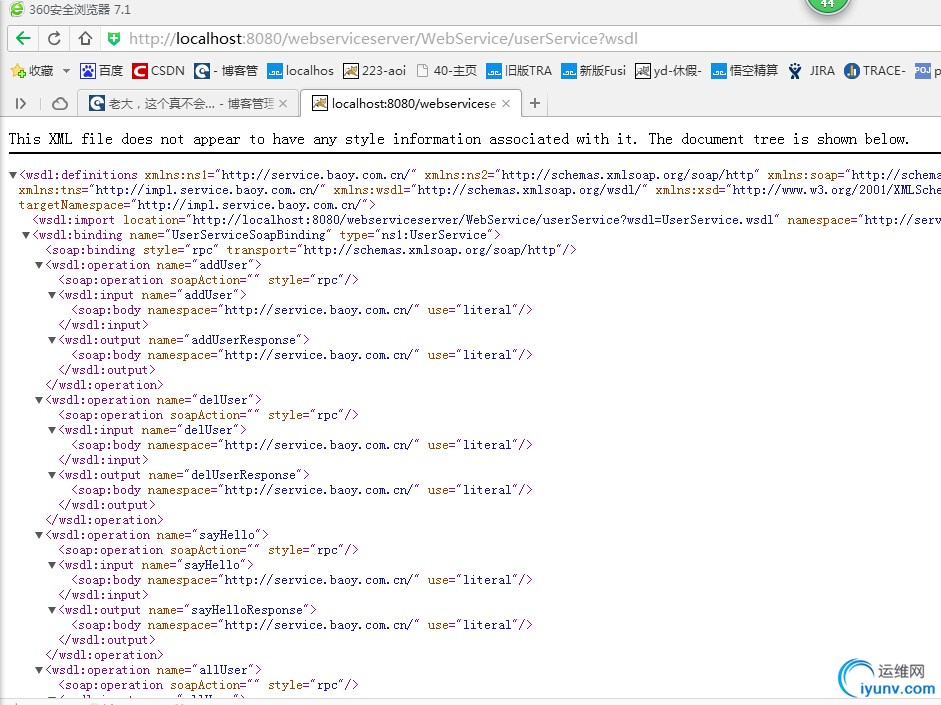Collapse the wsdl:output addUserResponse node

coord(52,340)
